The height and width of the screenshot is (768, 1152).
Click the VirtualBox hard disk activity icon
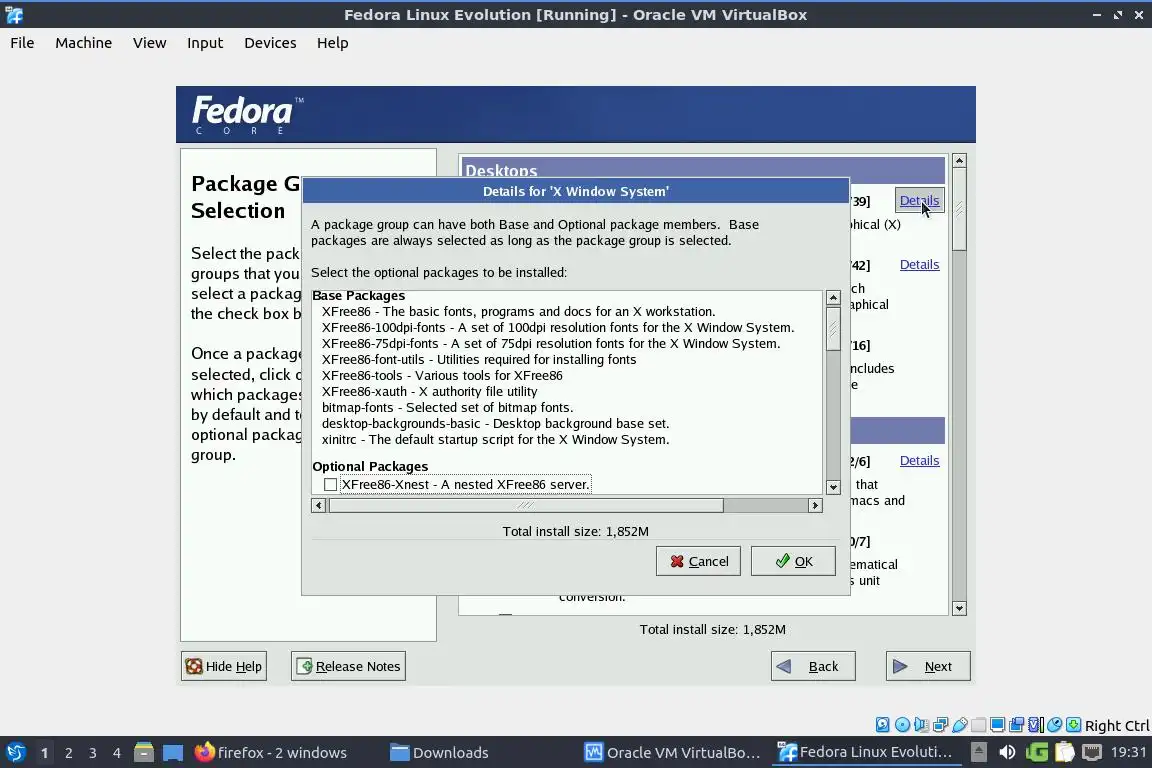tap(882, 725)
